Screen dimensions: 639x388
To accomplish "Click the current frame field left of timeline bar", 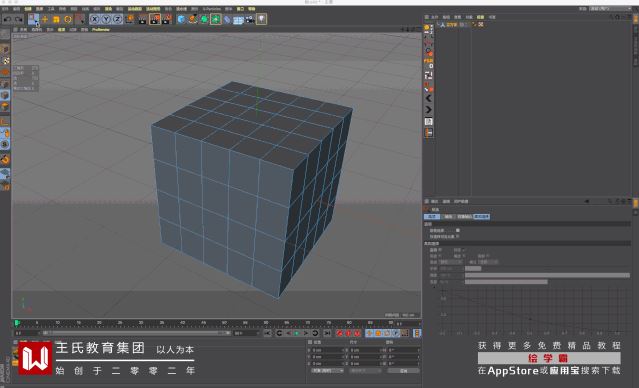I will pos(26,333).
